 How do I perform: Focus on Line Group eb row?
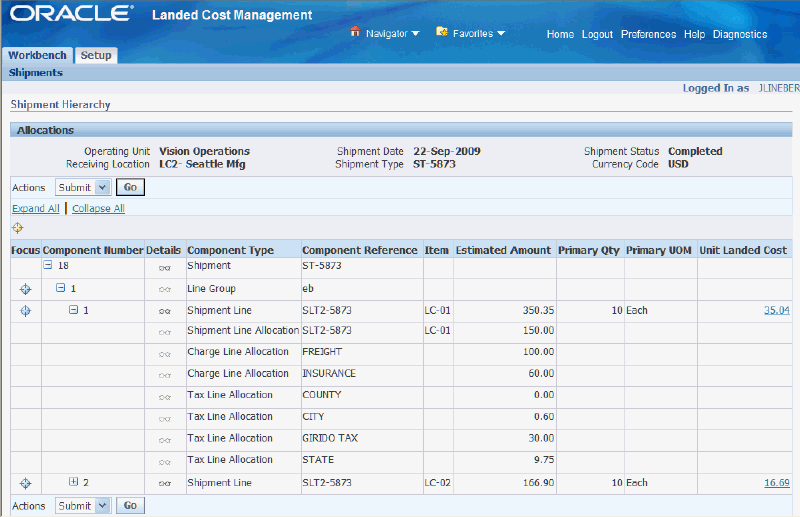[x=25, y=289]
